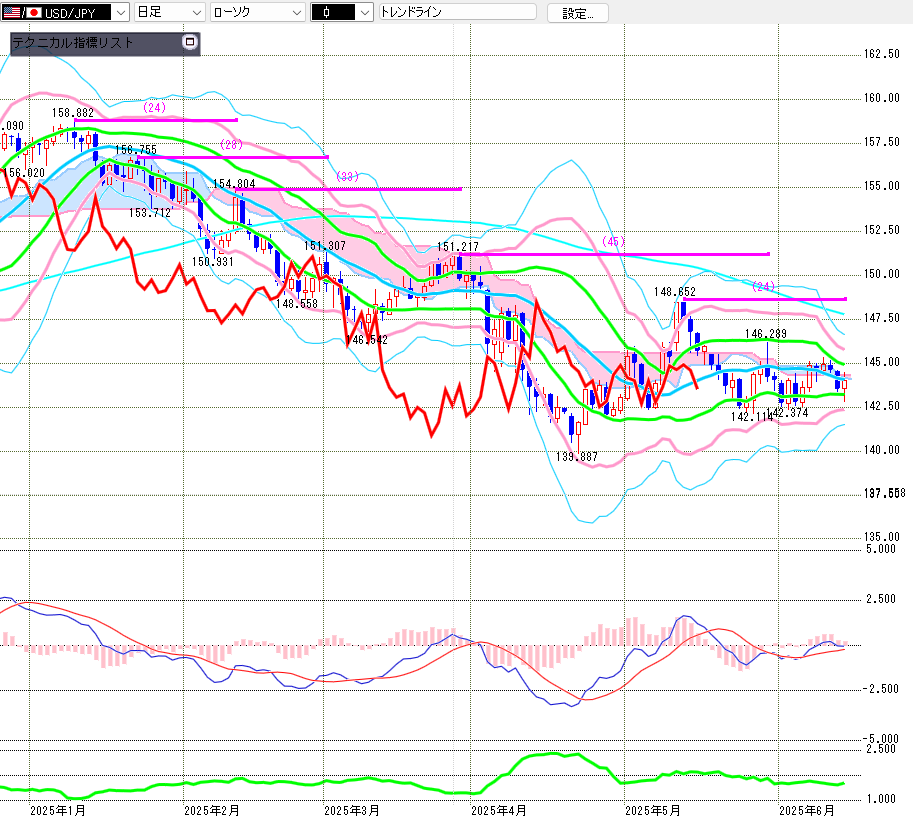This screenshot has width=913, height=819.
Task: Click the 160.00 price axis value
Action: 882,98
